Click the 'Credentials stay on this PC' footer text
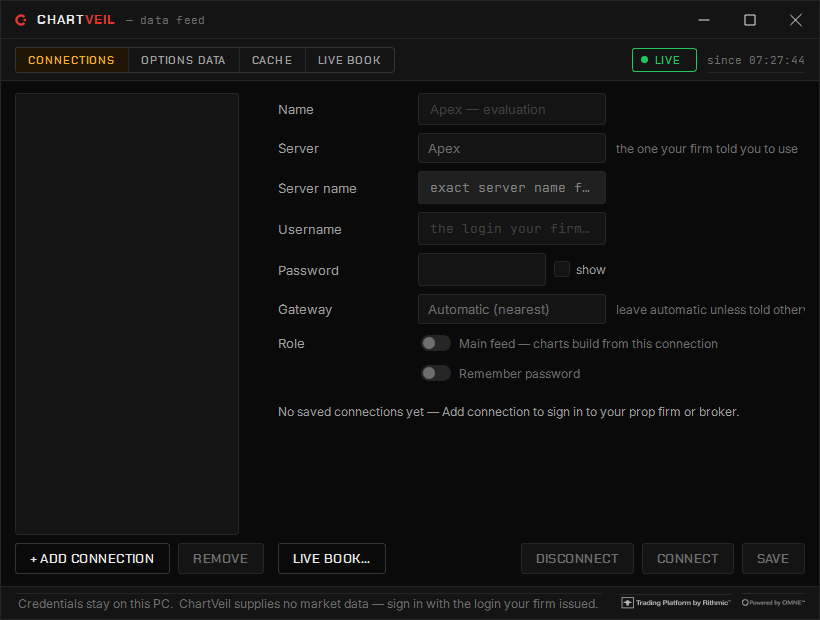The height and width of the screenshot is (620, 820). point(308,604)
